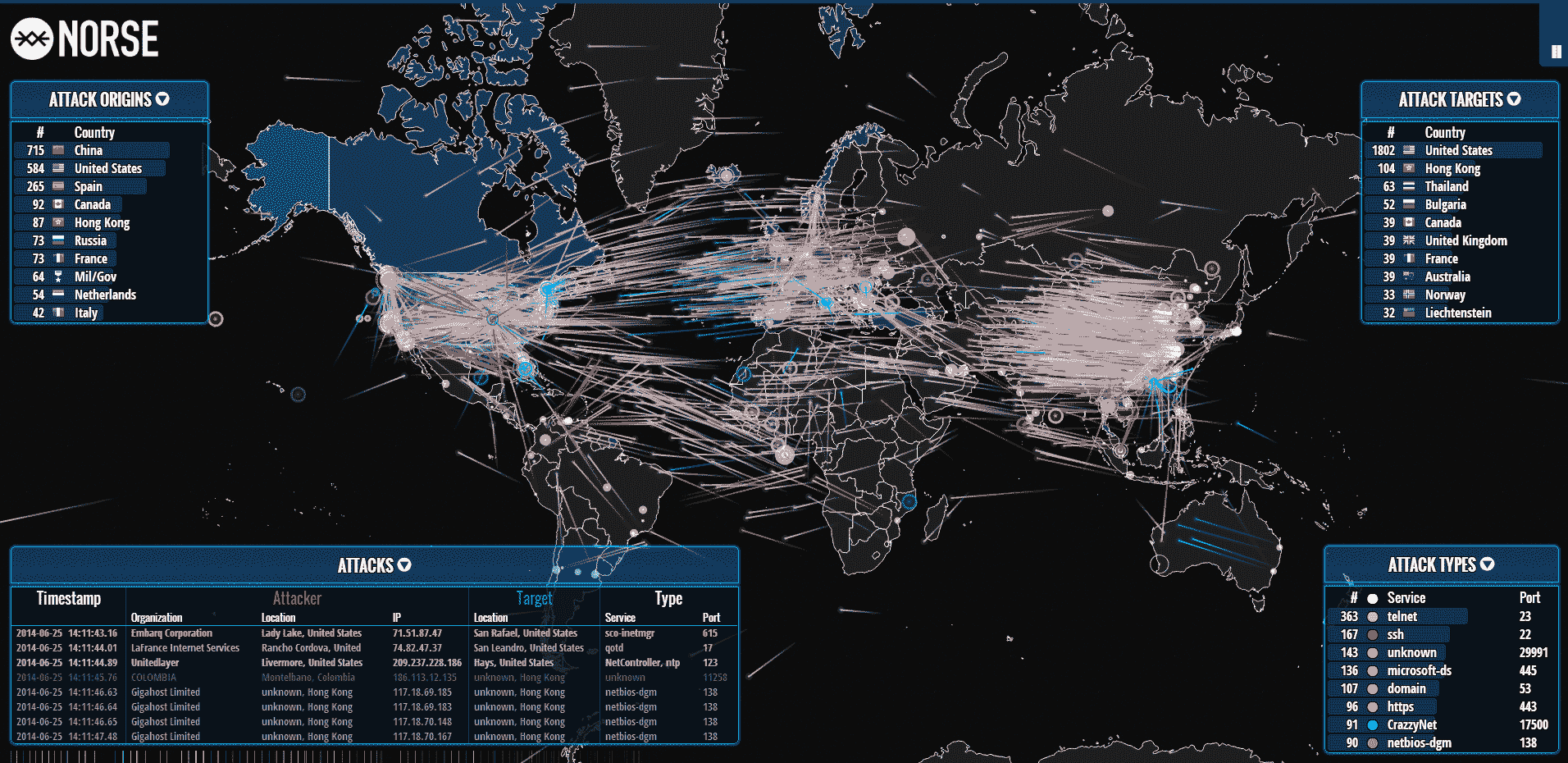
Task: Click the France flag in Attack Origins
Action: (x=58, y=258)
